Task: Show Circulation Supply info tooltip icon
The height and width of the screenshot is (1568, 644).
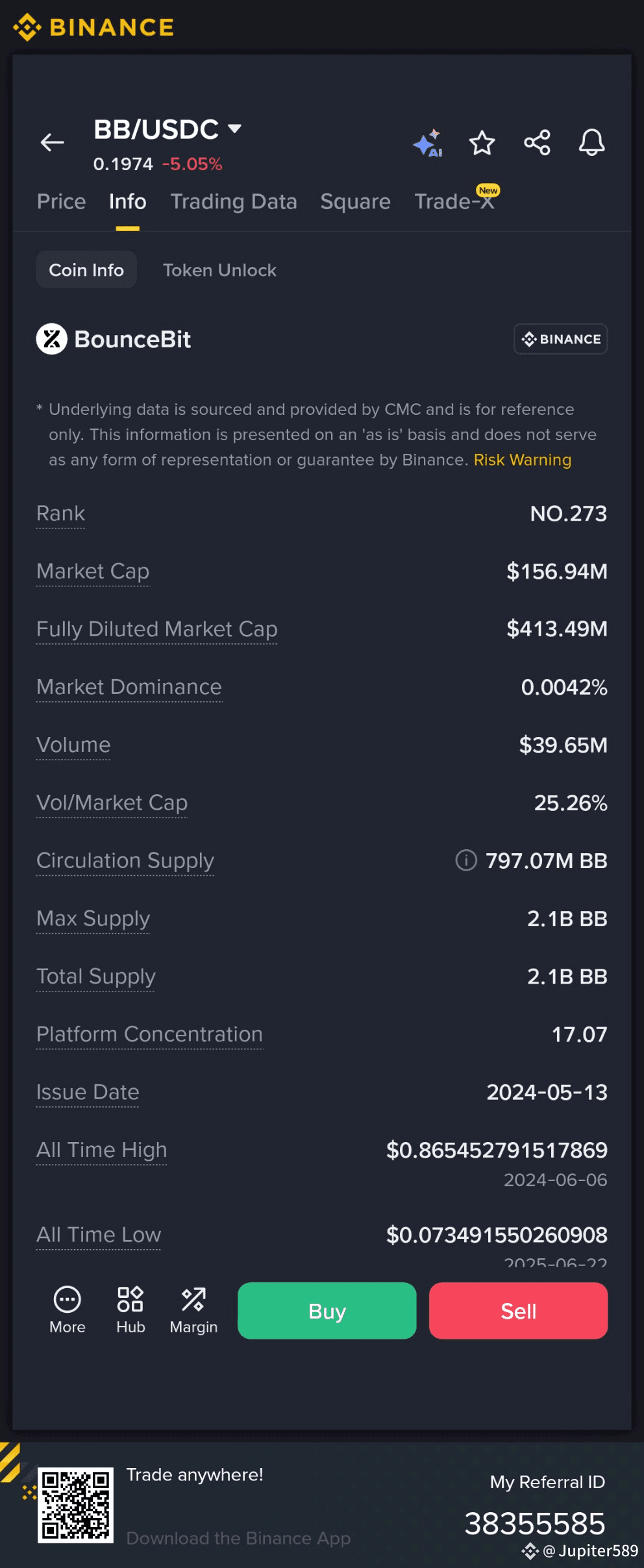Action: tap(465, 860)
